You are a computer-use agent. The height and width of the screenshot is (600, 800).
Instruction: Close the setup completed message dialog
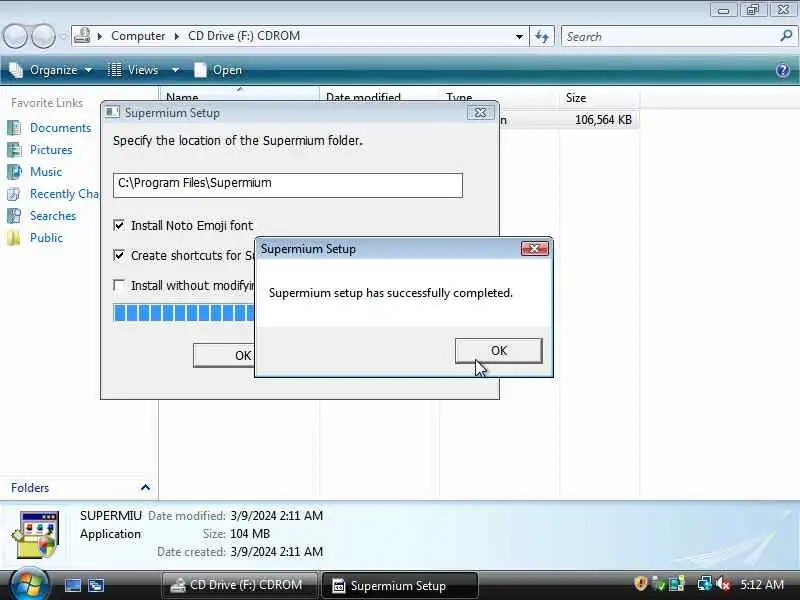coord(534,248)
